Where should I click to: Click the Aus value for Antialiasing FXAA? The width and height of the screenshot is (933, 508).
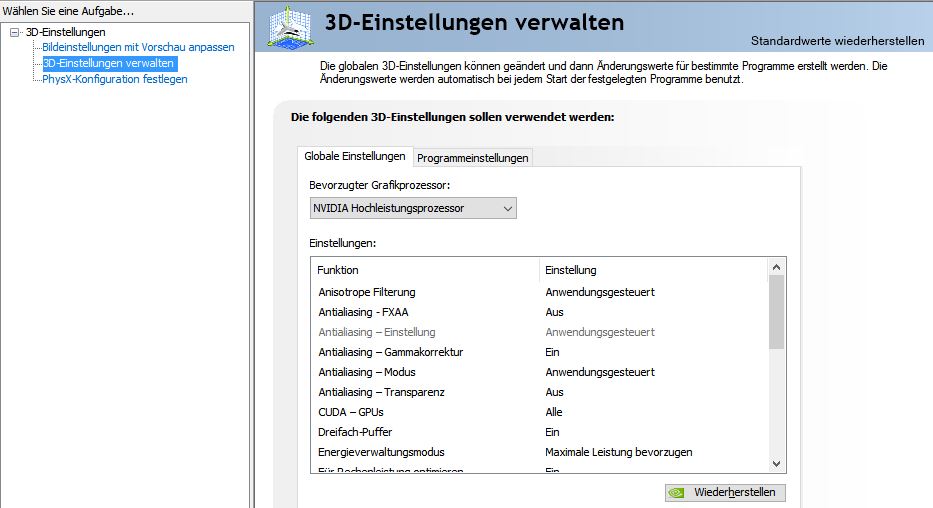tap(554, 312)
